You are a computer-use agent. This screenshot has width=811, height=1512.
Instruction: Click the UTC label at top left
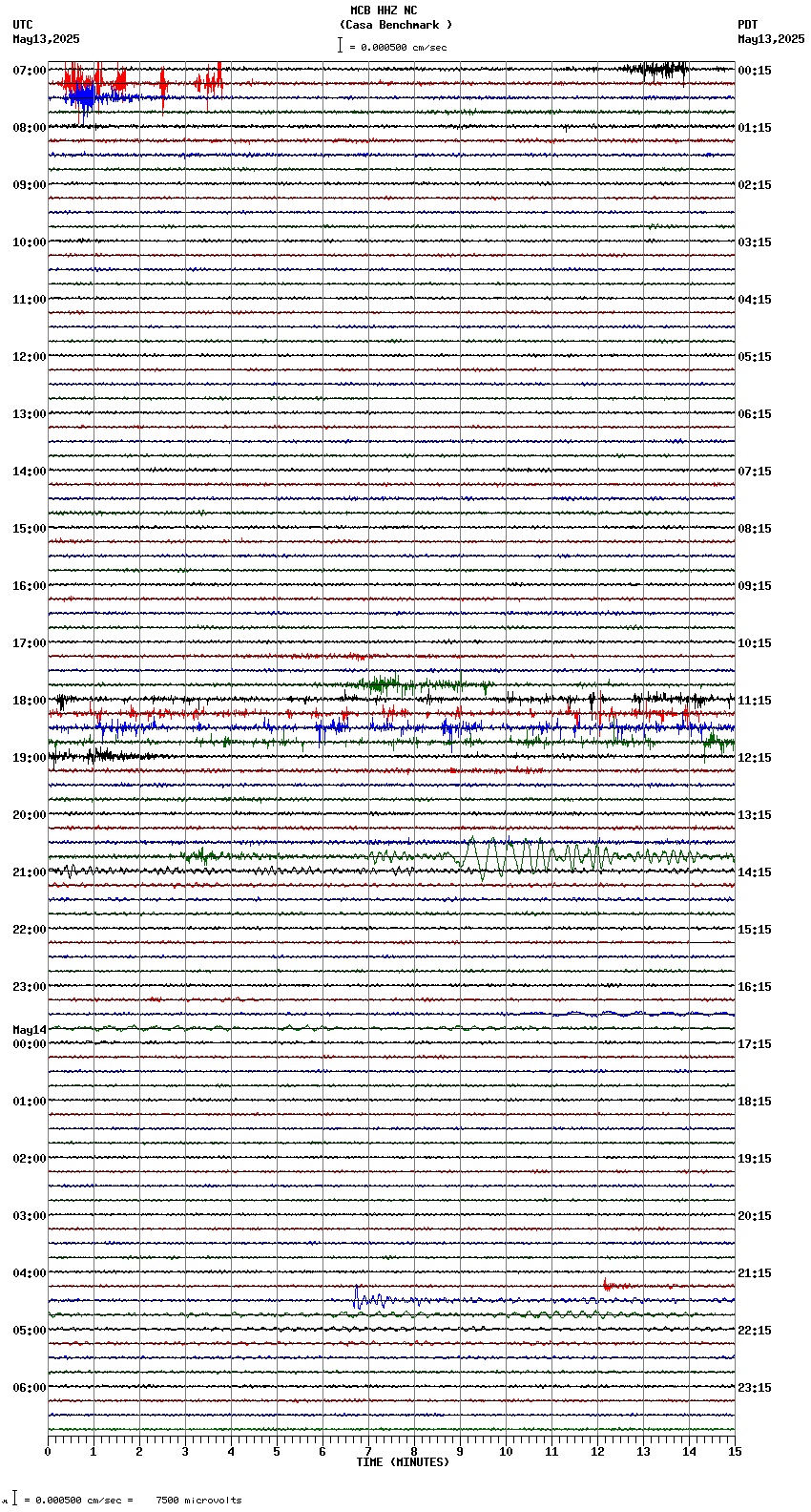[23, 25]
